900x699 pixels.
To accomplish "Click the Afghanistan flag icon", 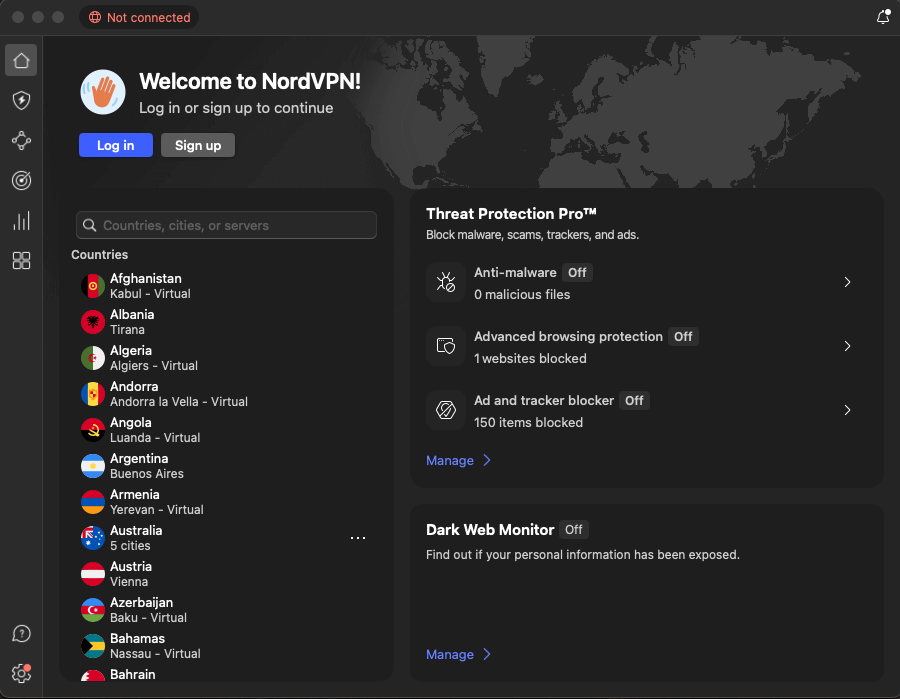I will [x=92, y=286].
